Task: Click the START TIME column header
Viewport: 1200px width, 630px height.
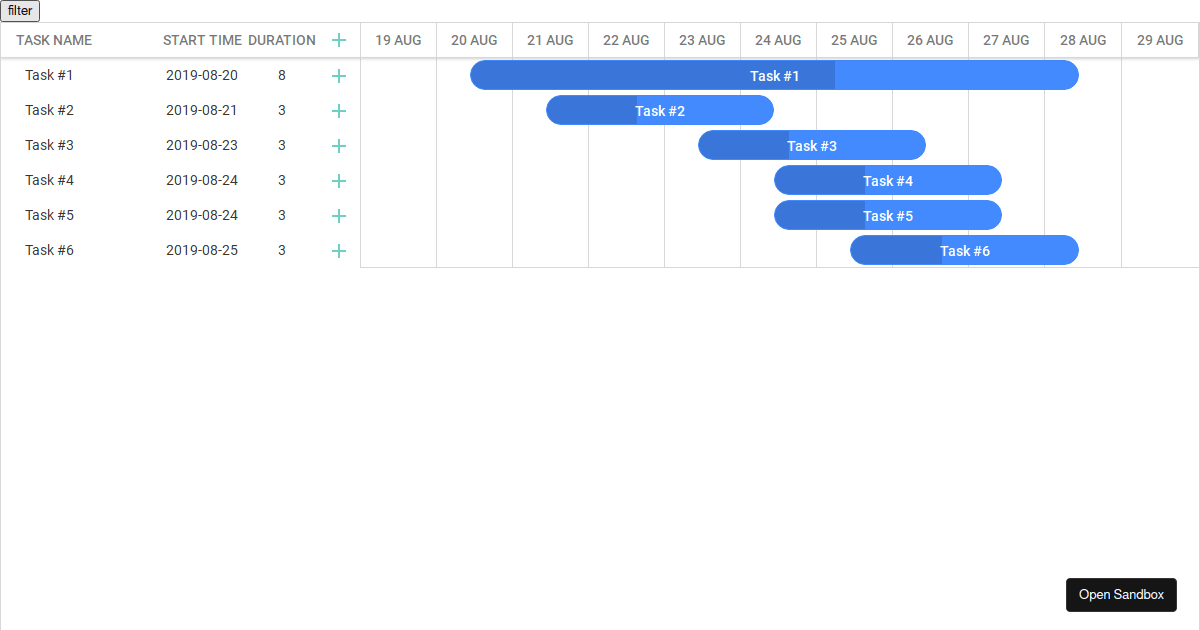Action: tap(201, 40)
